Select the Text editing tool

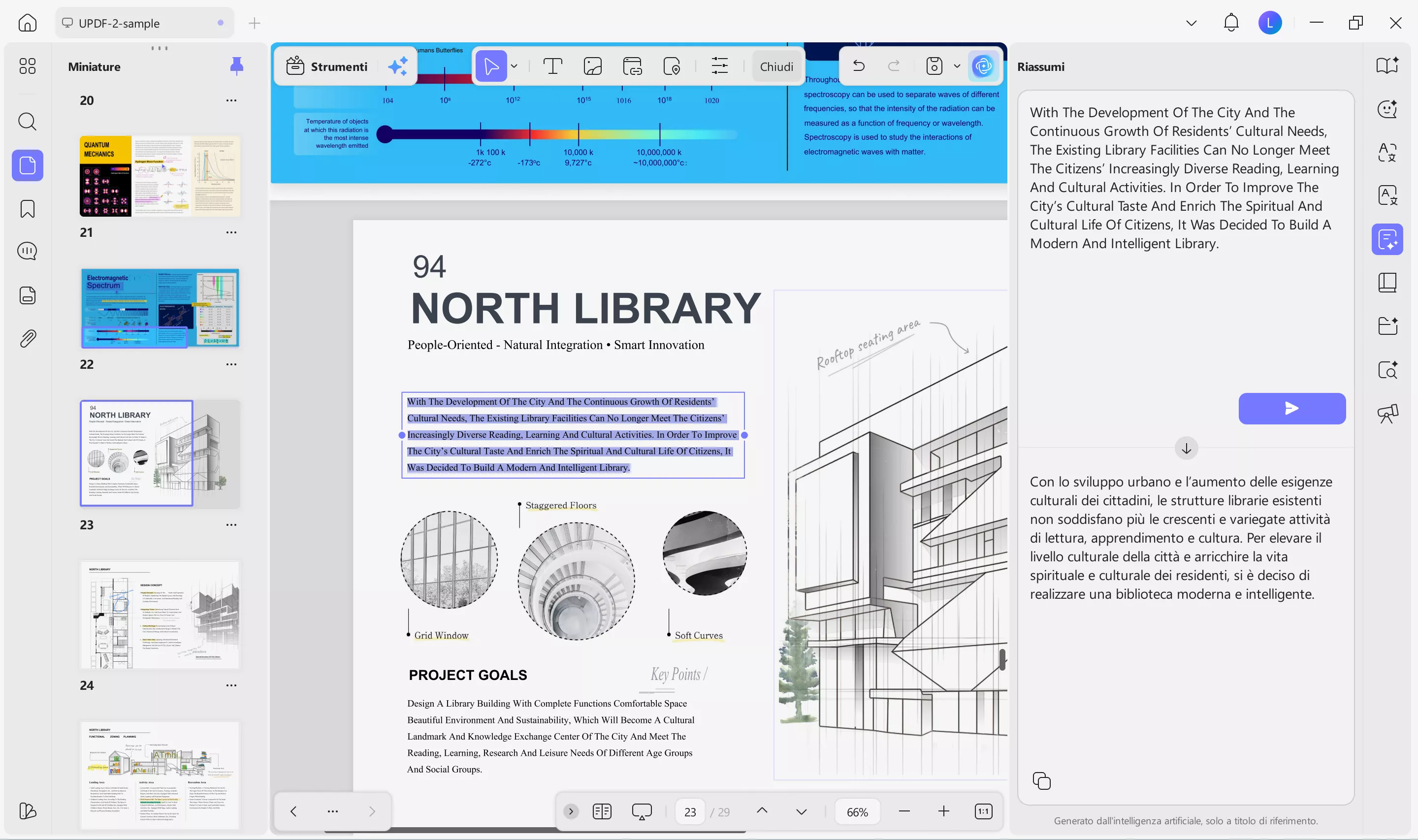(553, 65)
